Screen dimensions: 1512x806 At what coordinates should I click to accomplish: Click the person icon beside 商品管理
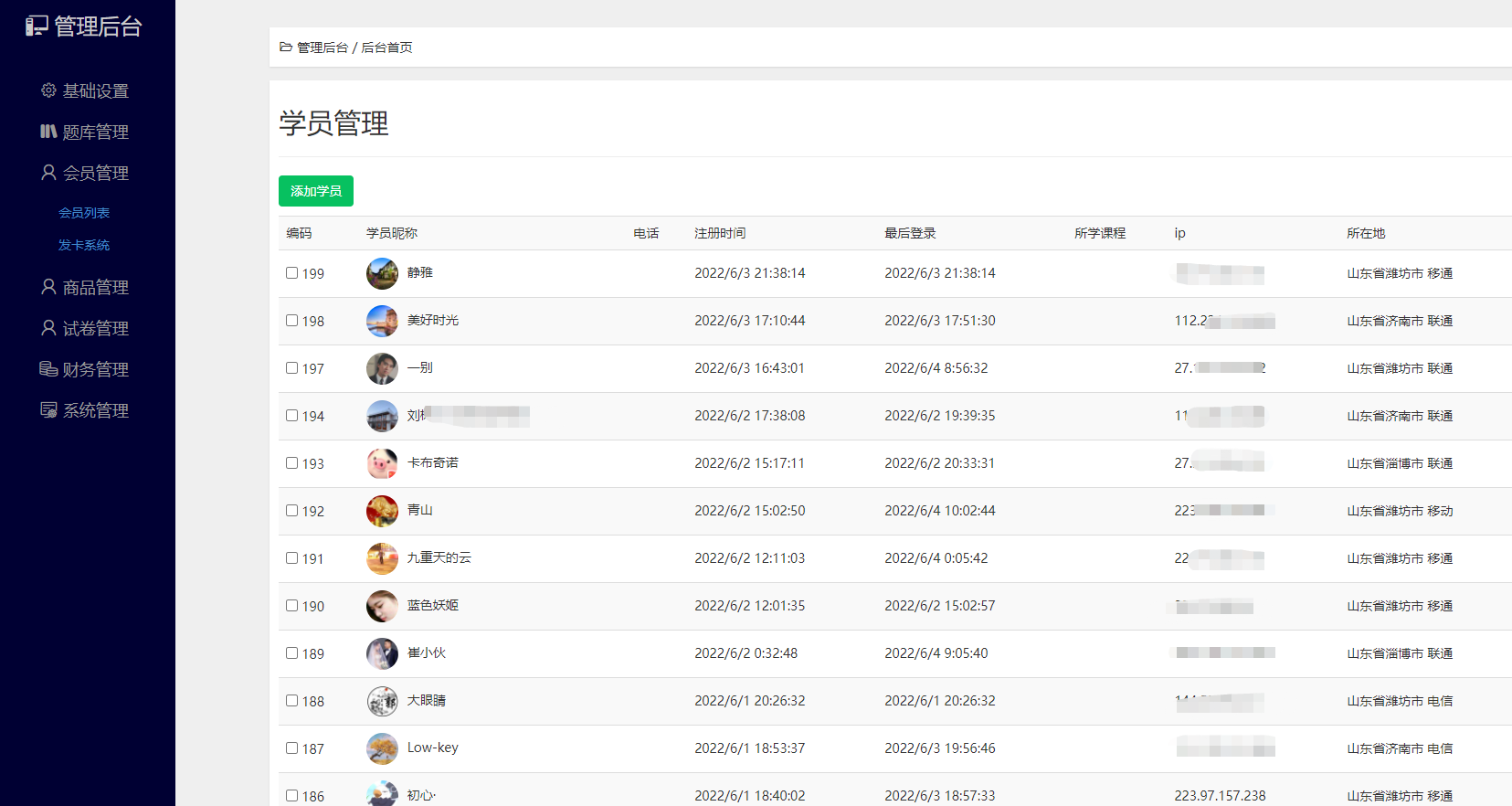click(x=48, y=287)
